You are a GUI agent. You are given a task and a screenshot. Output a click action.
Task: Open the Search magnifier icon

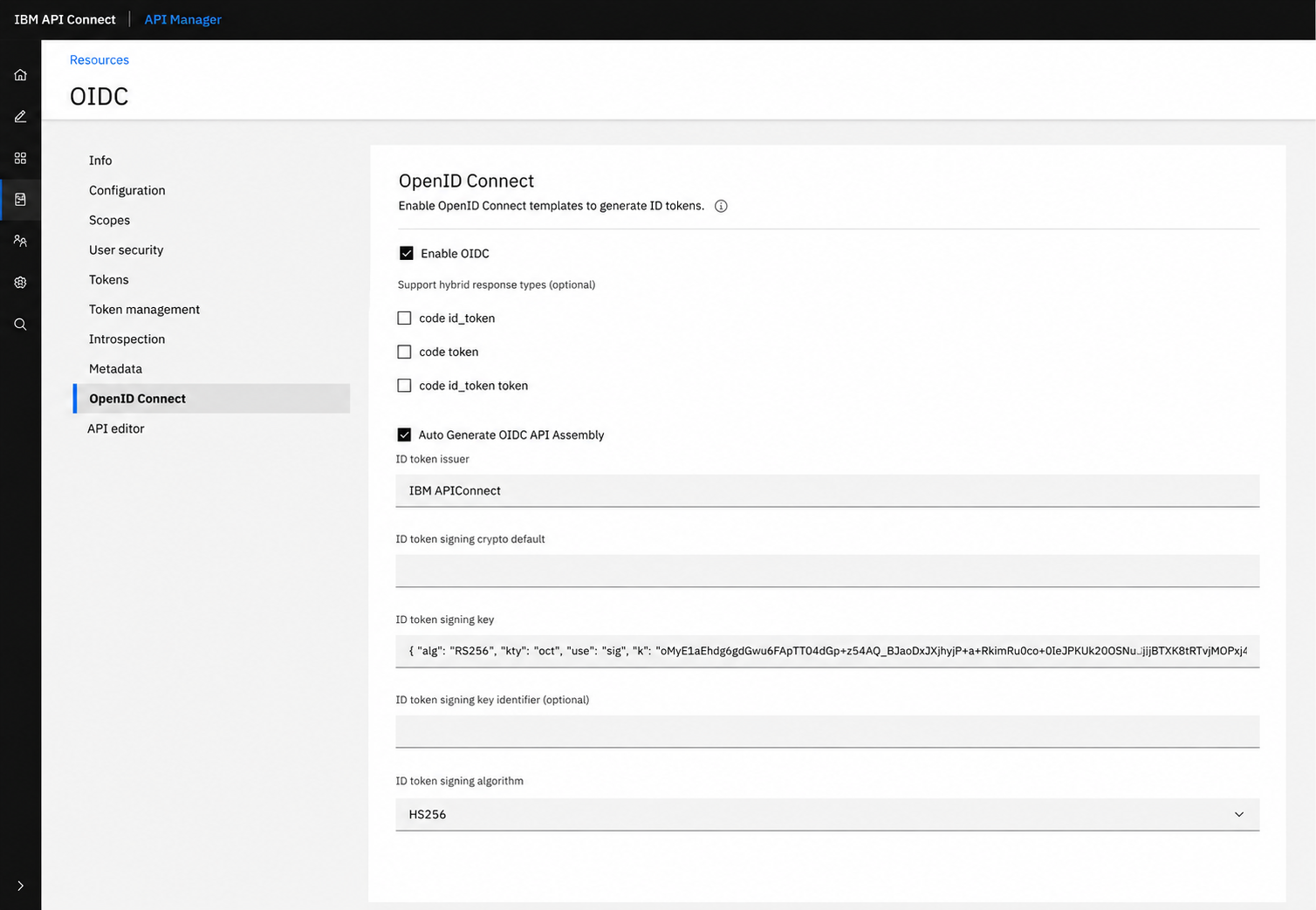point(20,325)
